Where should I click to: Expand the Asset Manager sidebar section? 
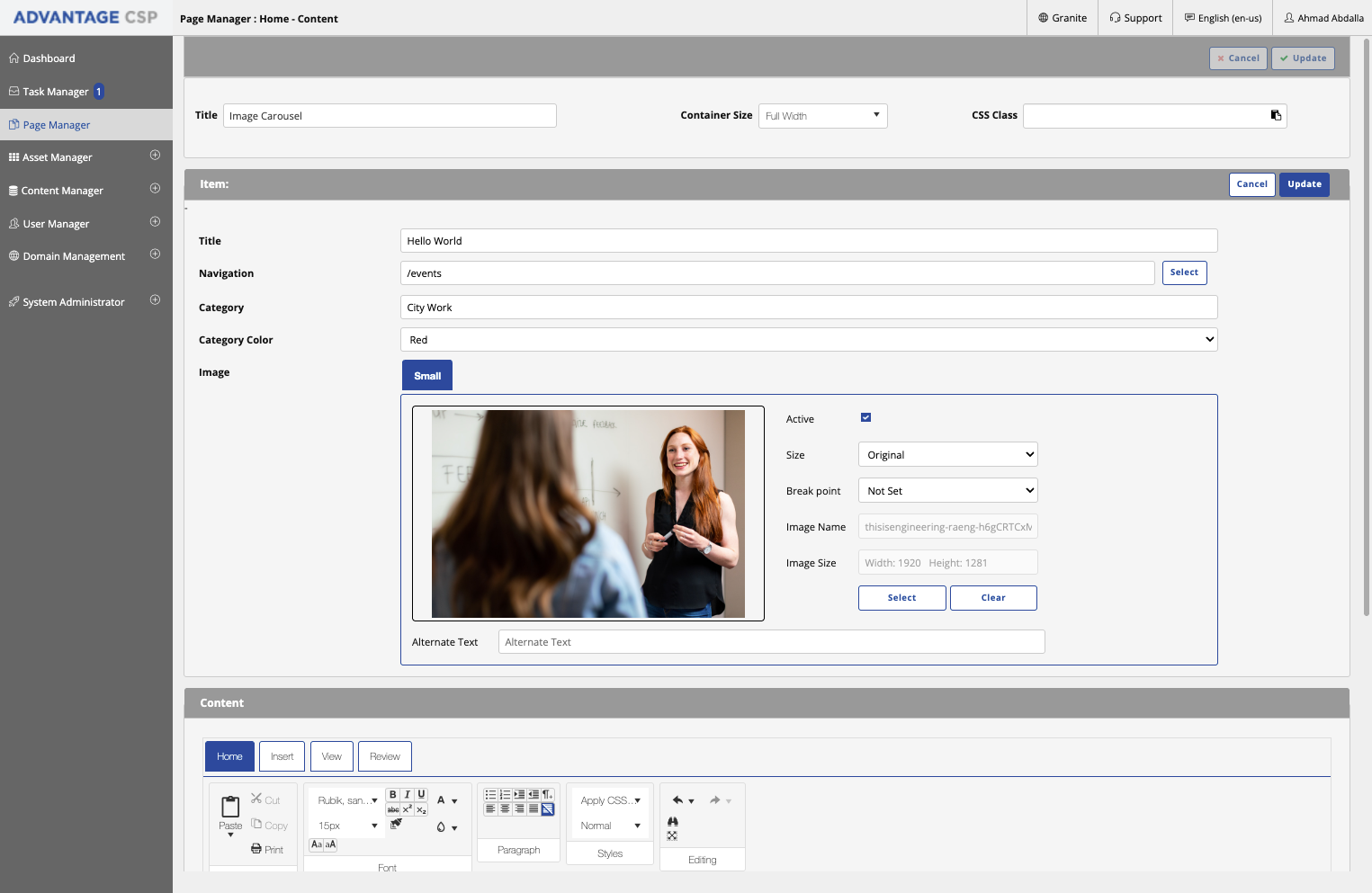[x=155, y=156]
